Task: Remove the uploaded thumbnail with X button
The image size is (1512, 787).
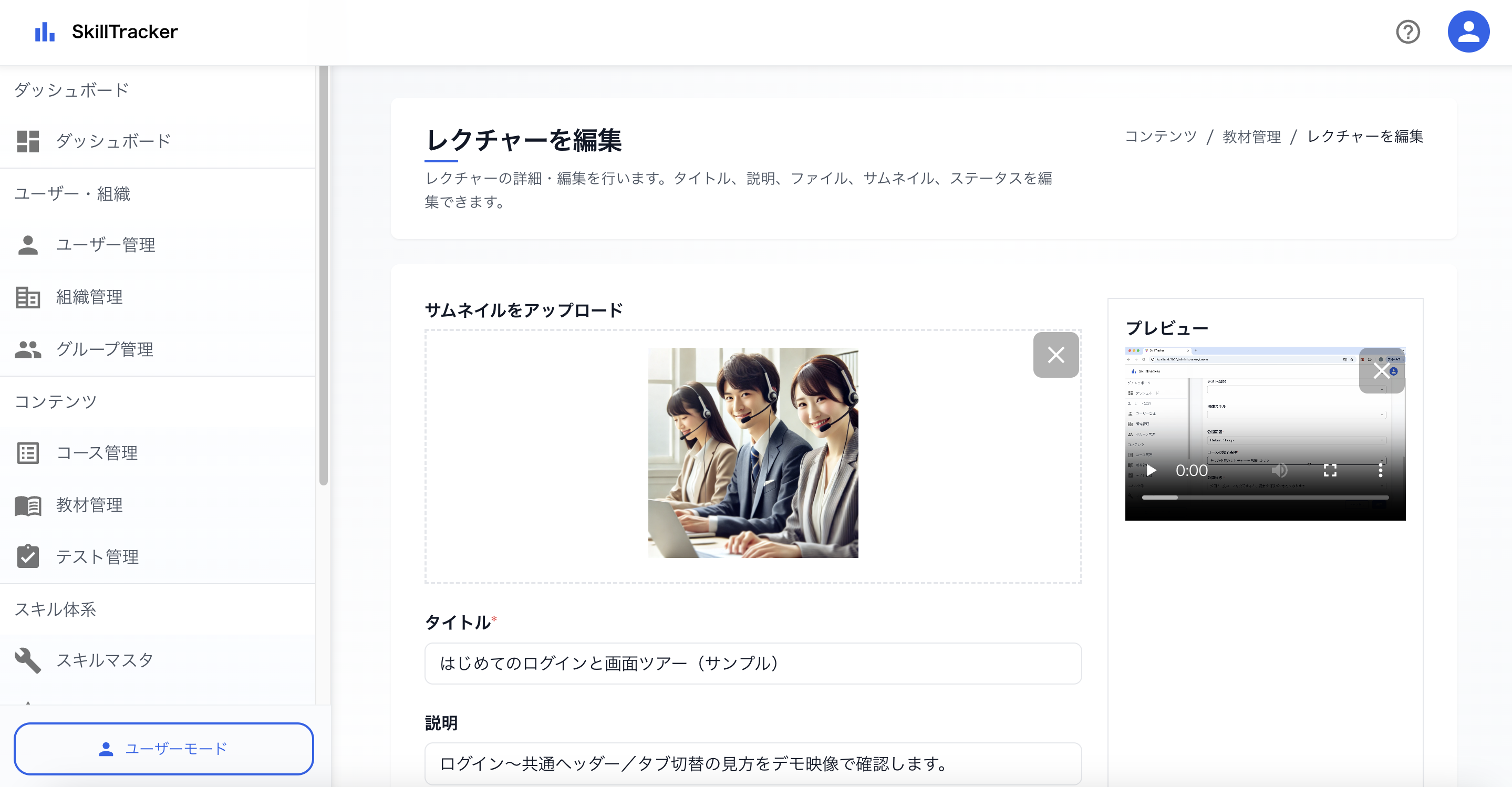Action: pyautogui.click(x=1055, y=355)
